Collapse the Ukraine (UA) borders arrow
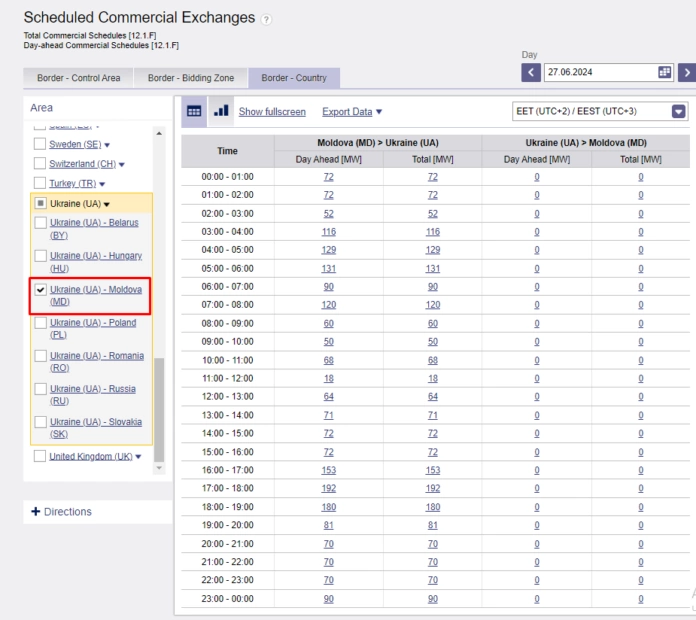Screen dimensions: 696x620 107,204
